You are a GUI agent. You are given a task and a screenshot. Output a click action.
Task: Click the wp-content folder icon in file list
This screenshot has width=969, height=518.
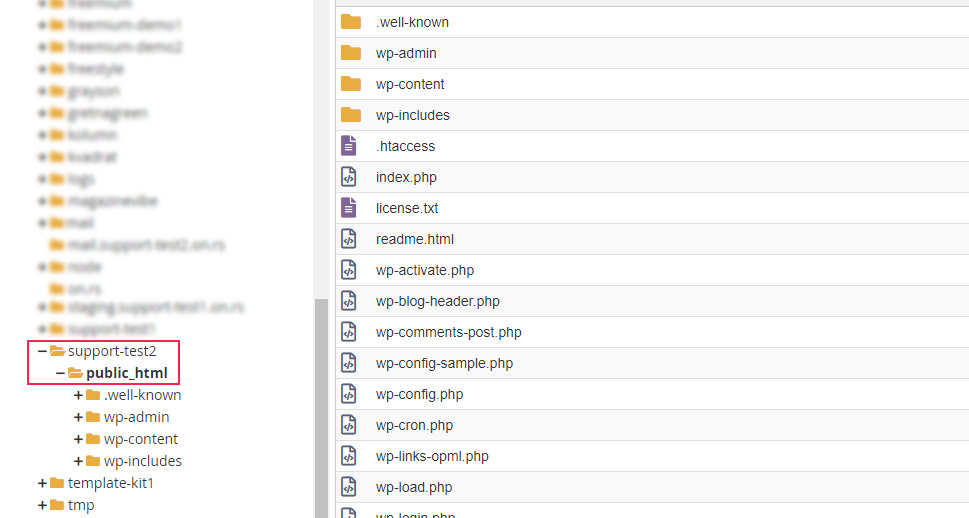click(x=350, y=83)
